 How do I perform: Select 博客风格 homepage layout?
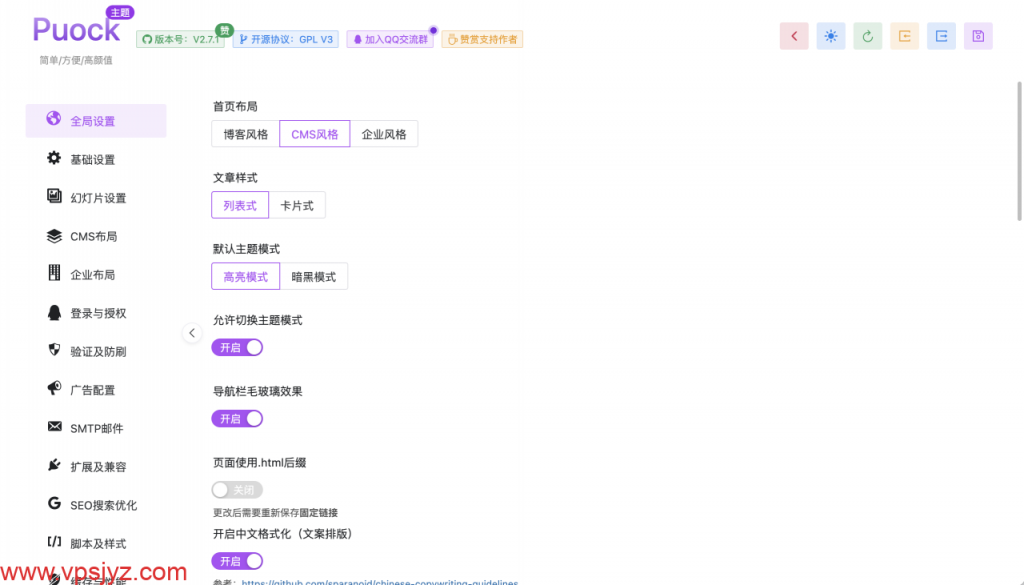pyautogui.click(x=245, y=134)
